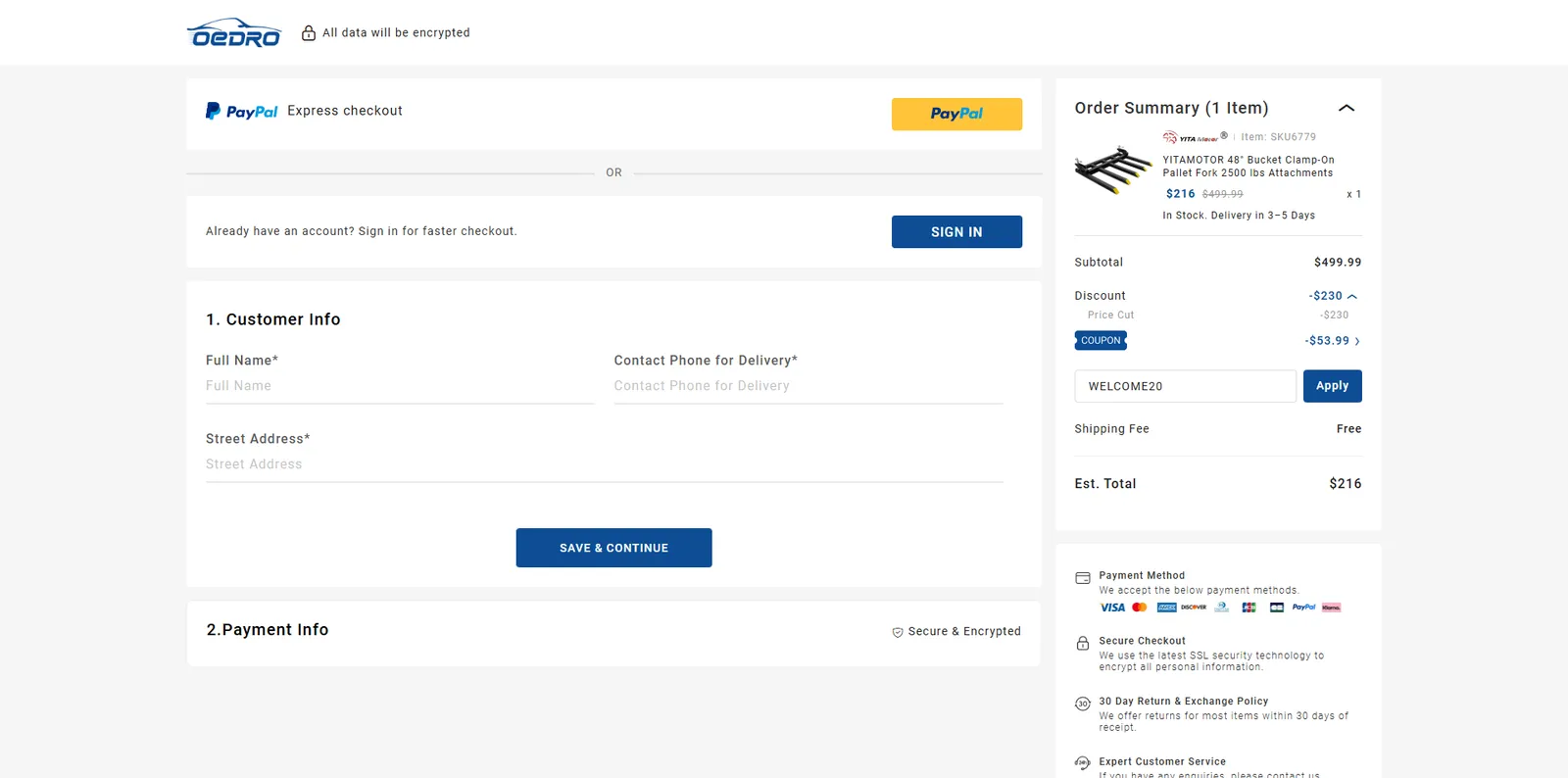Click the yellow PayPal checkout button
The height and width of the screenshot is (778, 1568).
956,114
